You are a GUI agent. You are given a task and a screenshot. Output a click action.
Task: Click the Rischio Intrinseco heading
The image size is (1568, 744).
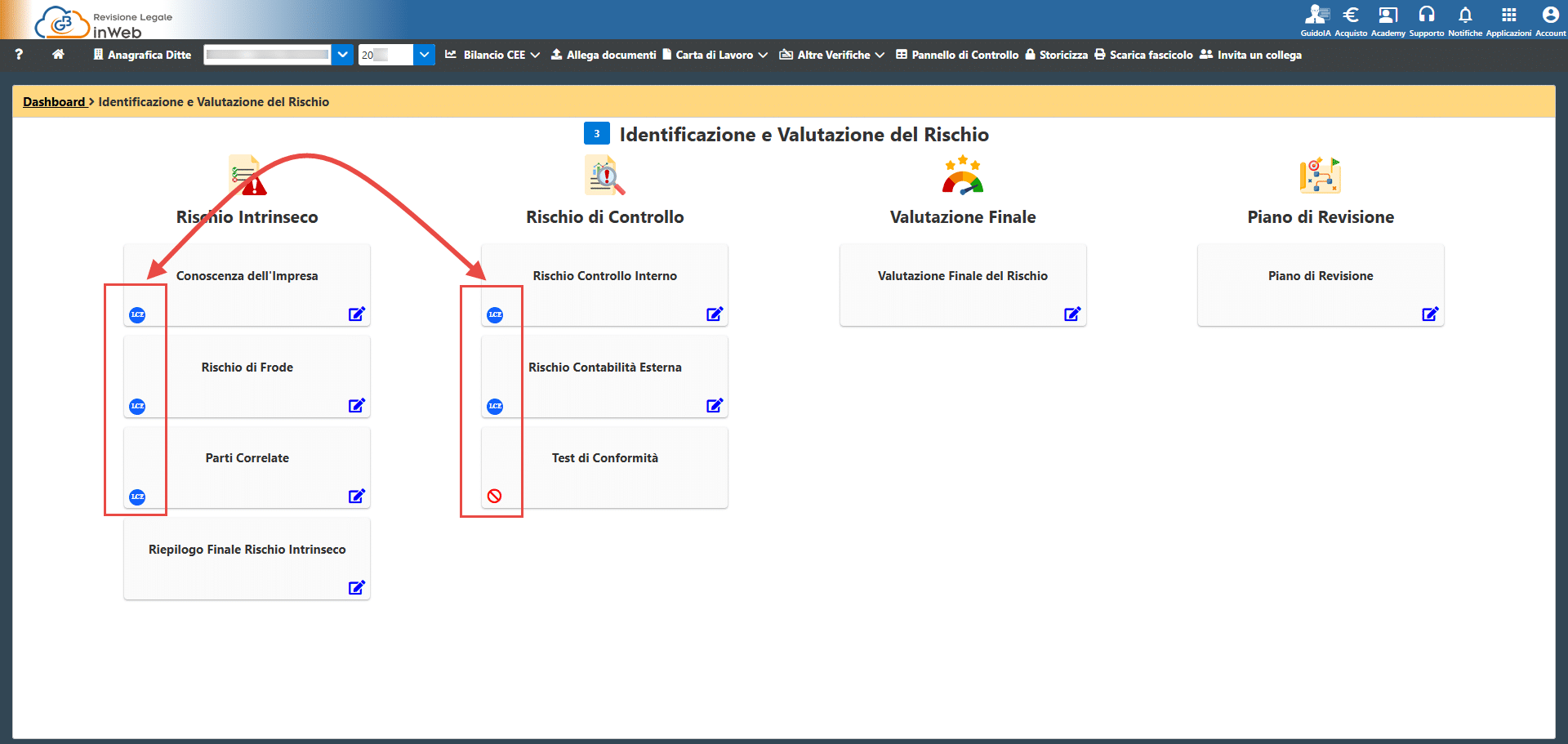[x=247, y=217]
